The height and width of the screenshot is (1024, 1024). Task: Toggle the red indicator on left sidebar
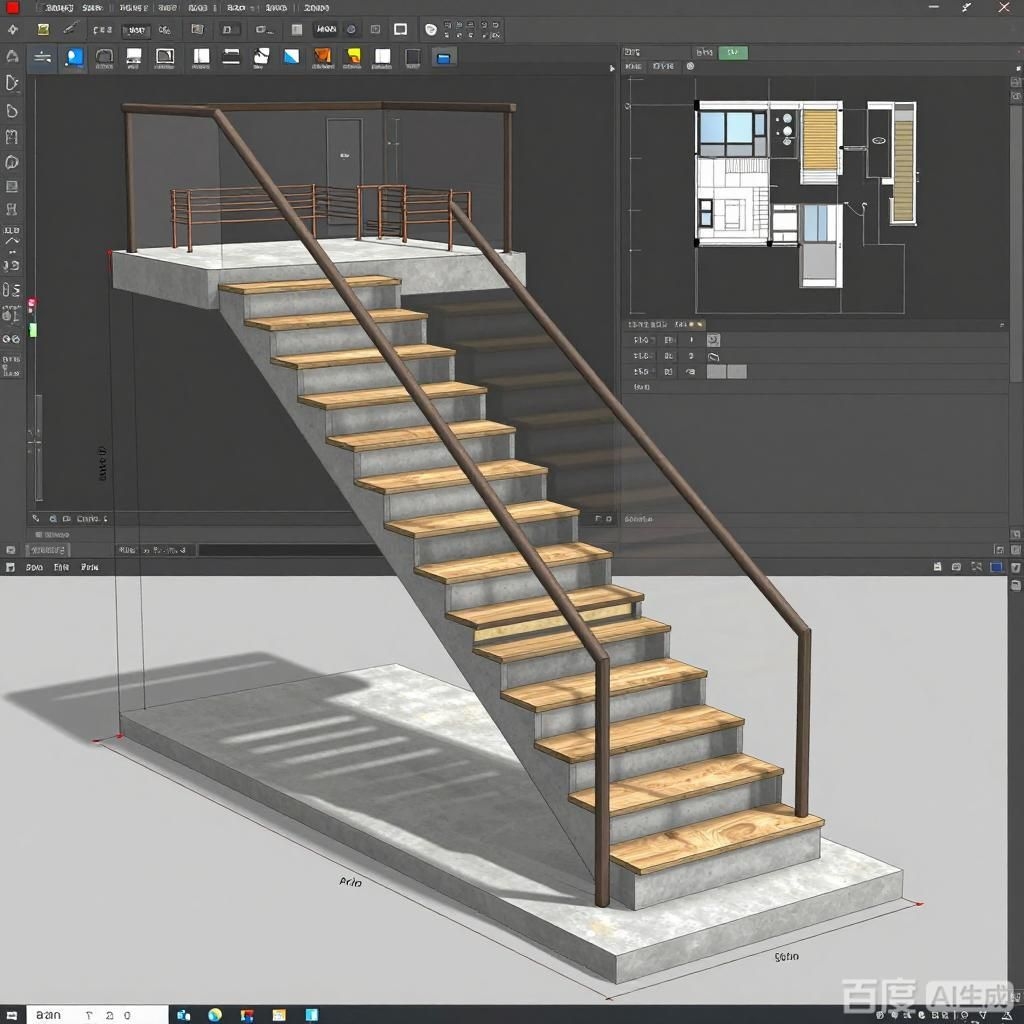(x=32, y=303)
